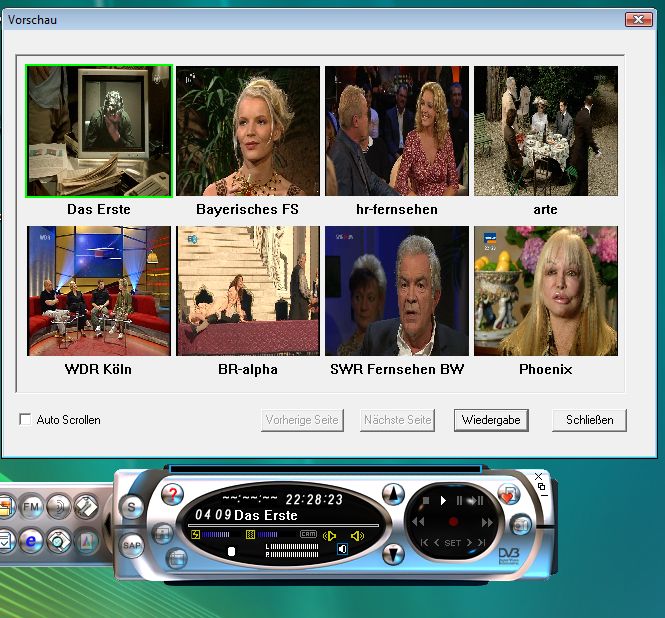665x618 pixels.
Task: Start playback with the play triangle
Action: pos(443,501)
